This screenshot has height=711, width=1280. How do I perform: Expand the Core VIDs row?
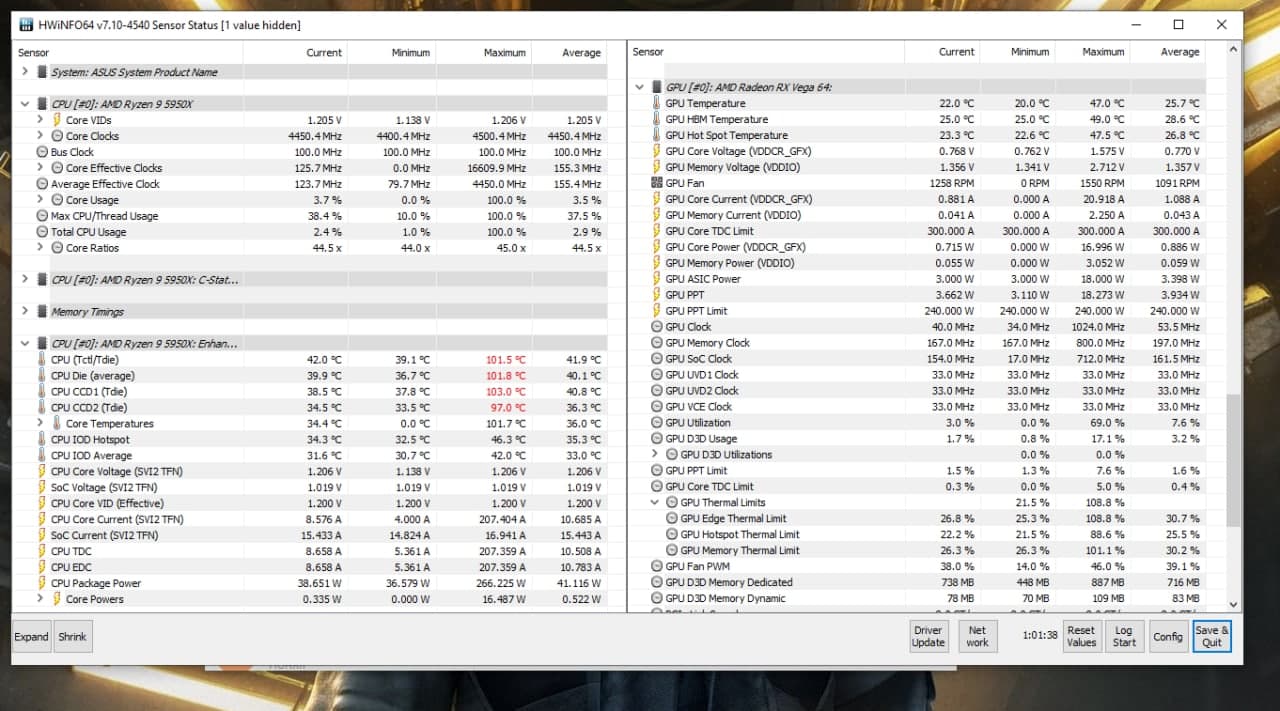click(x=40, y=120)
